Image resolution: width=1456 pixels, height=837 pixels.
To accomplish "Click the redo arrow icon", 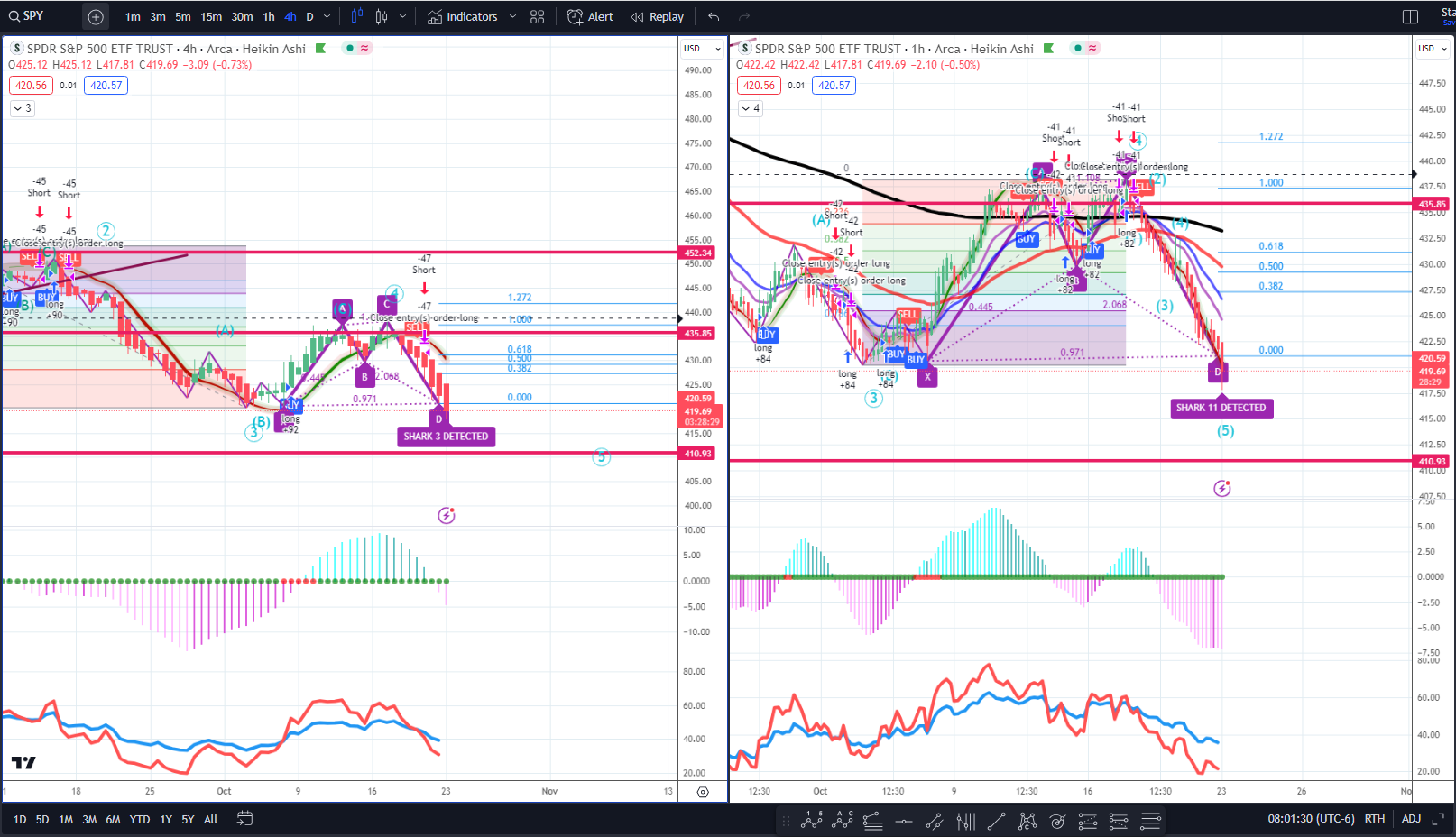I will (744, 16).
